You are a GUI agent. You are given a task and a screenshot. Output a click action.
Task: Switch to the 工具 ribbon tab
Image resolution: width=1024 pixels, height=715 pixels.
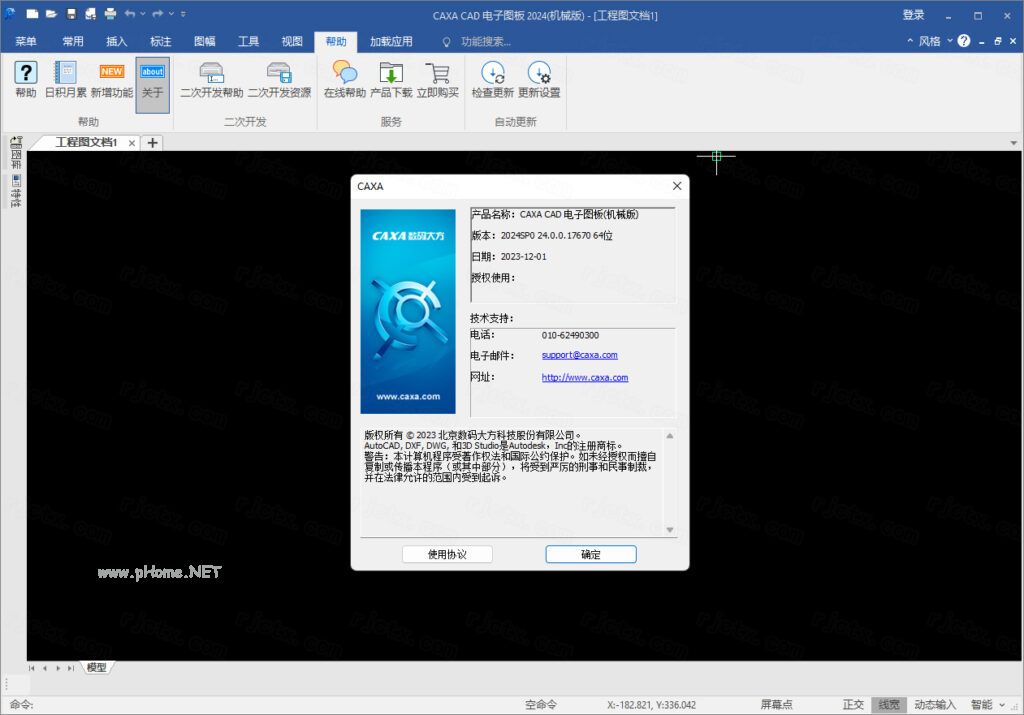tap(248, 41)
